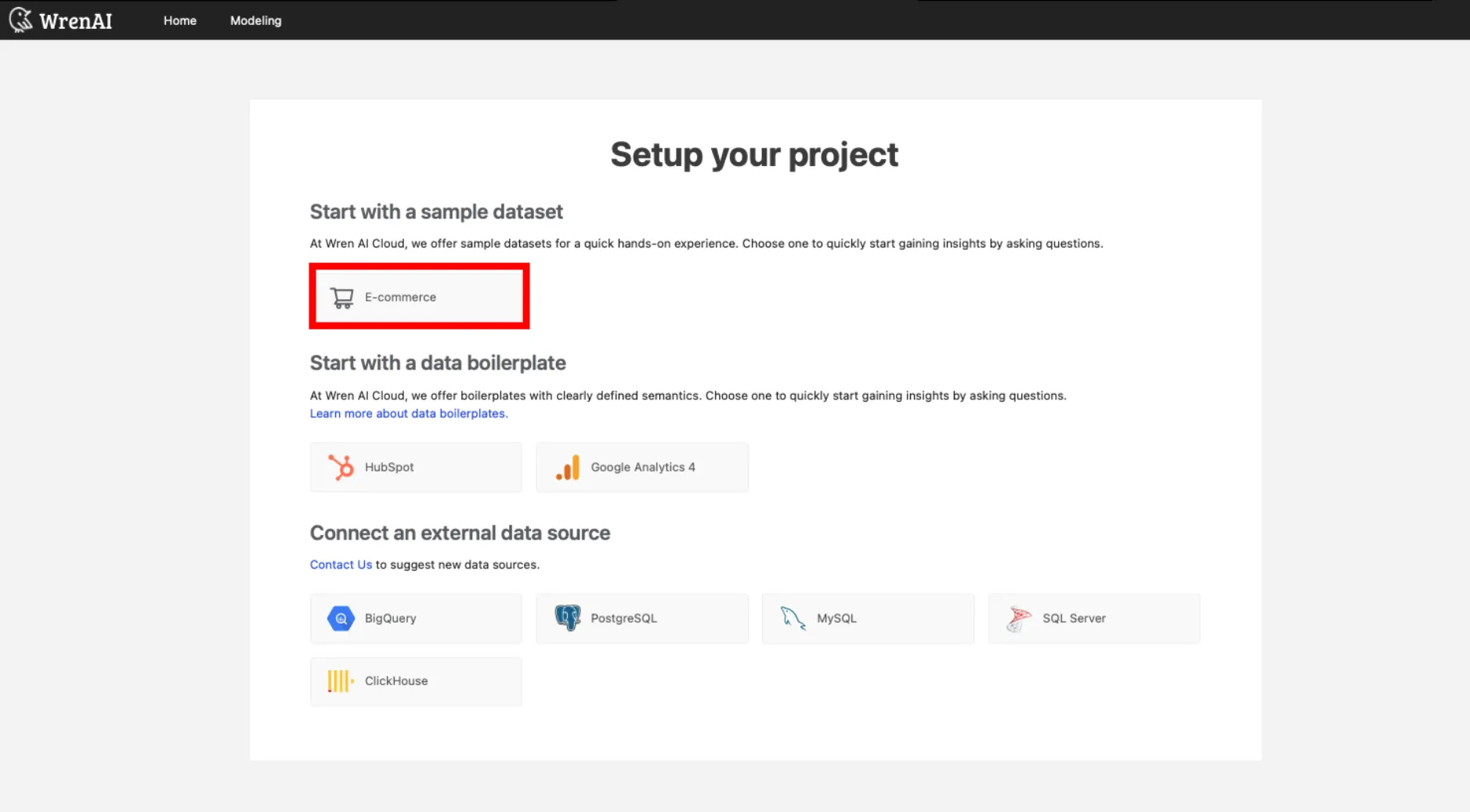Click the PostgreSQL elephant icon

coord(568,619)
